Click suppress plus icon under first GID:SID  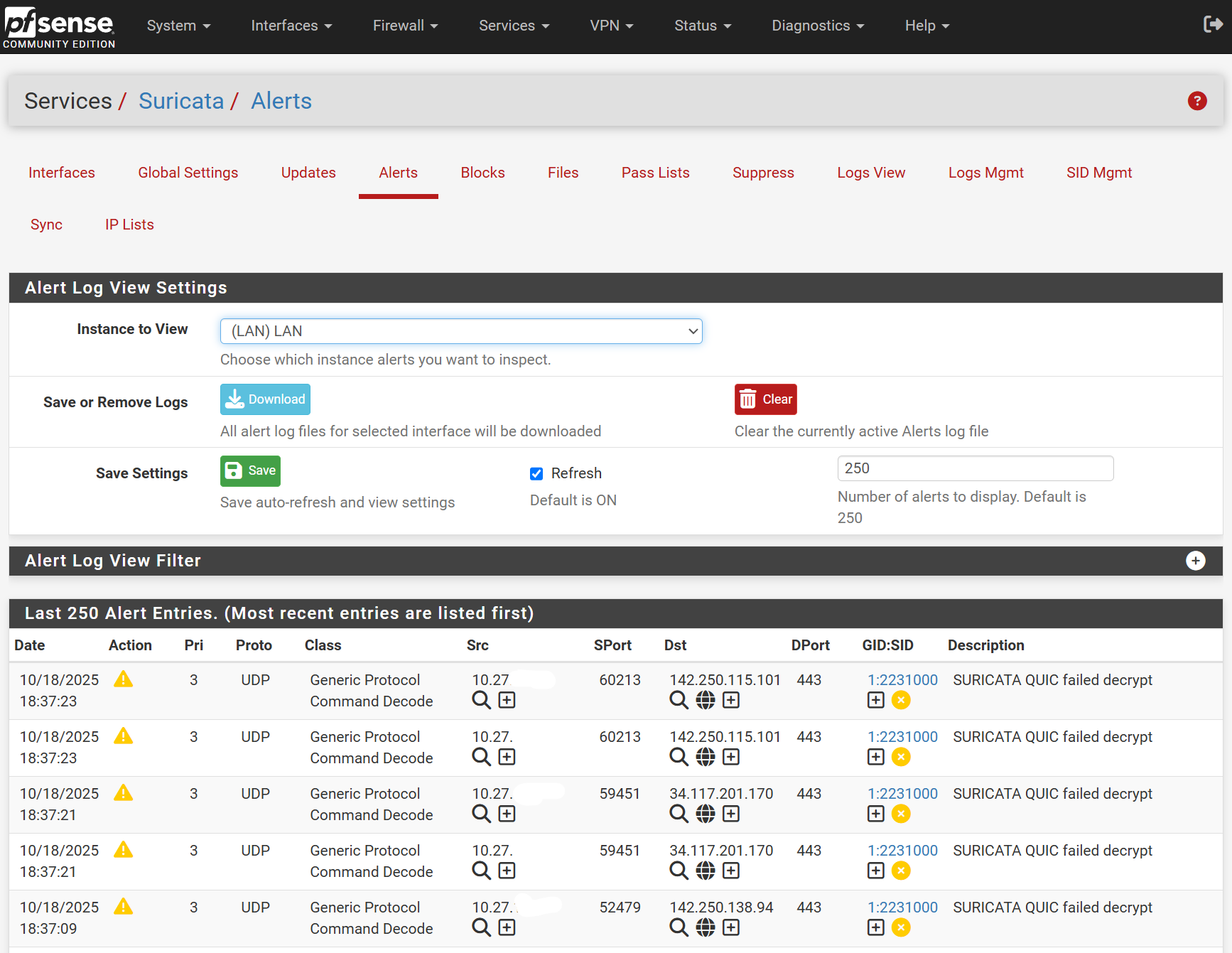pos(875,700)
